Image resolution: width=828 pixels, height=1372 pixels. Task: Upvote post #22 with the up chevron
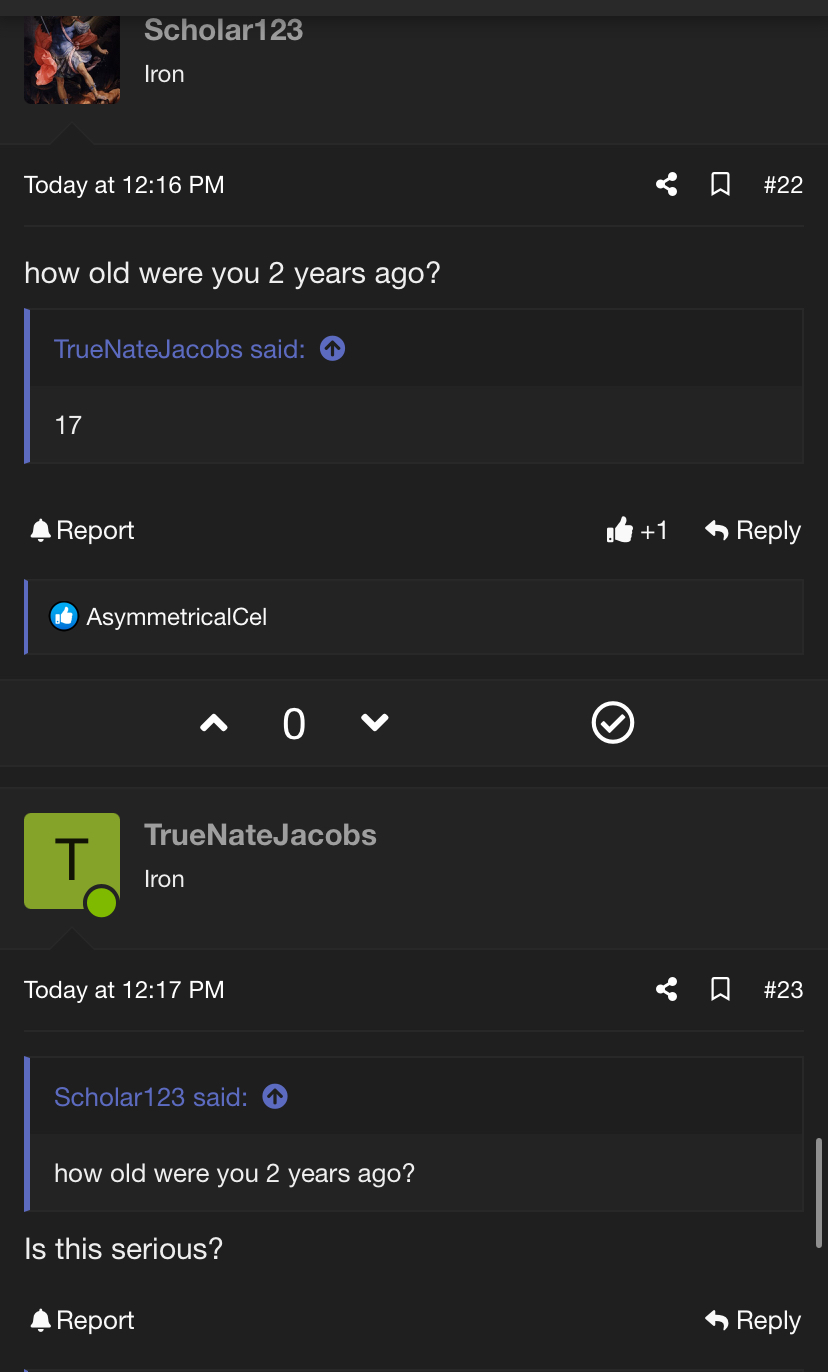214,723
